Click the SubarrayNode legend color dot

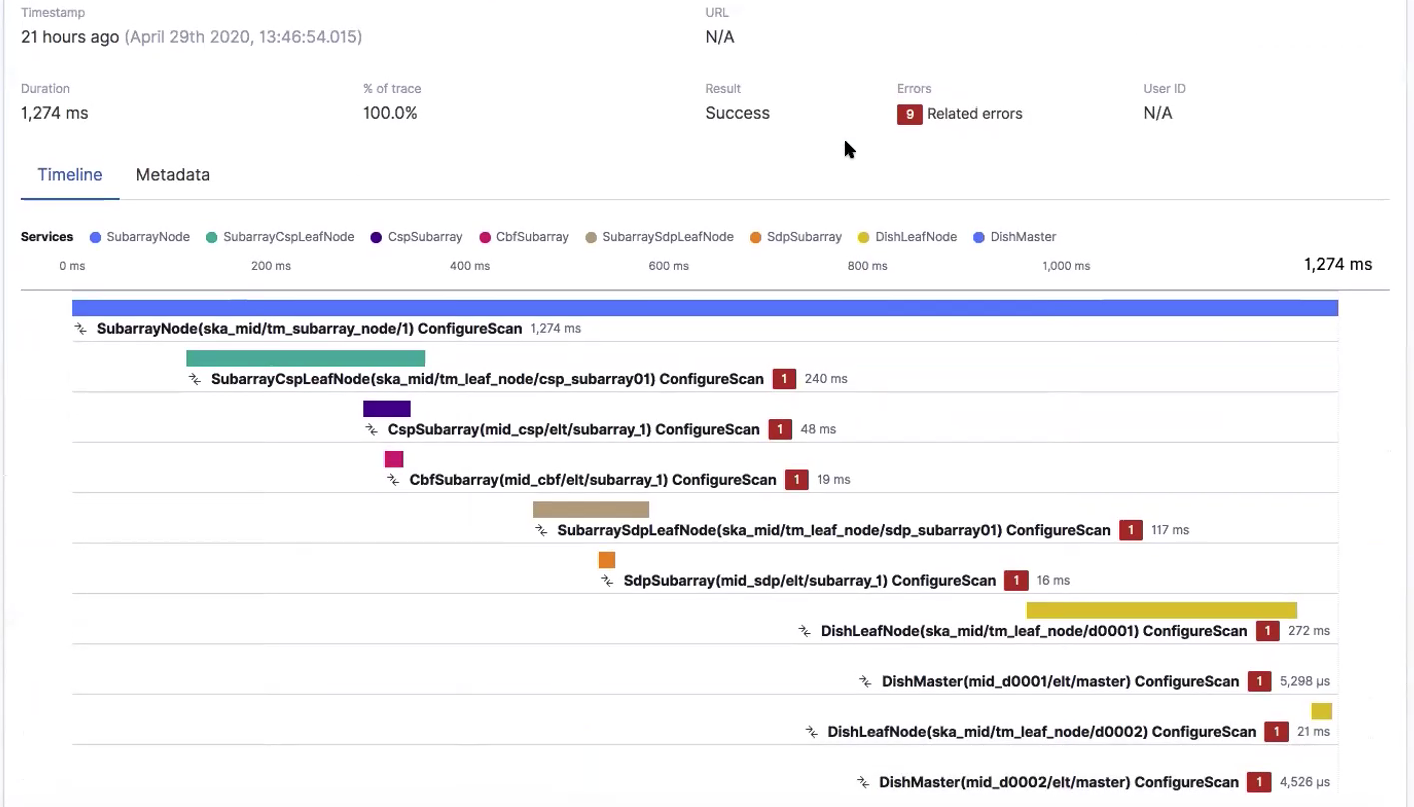point(96,237)
